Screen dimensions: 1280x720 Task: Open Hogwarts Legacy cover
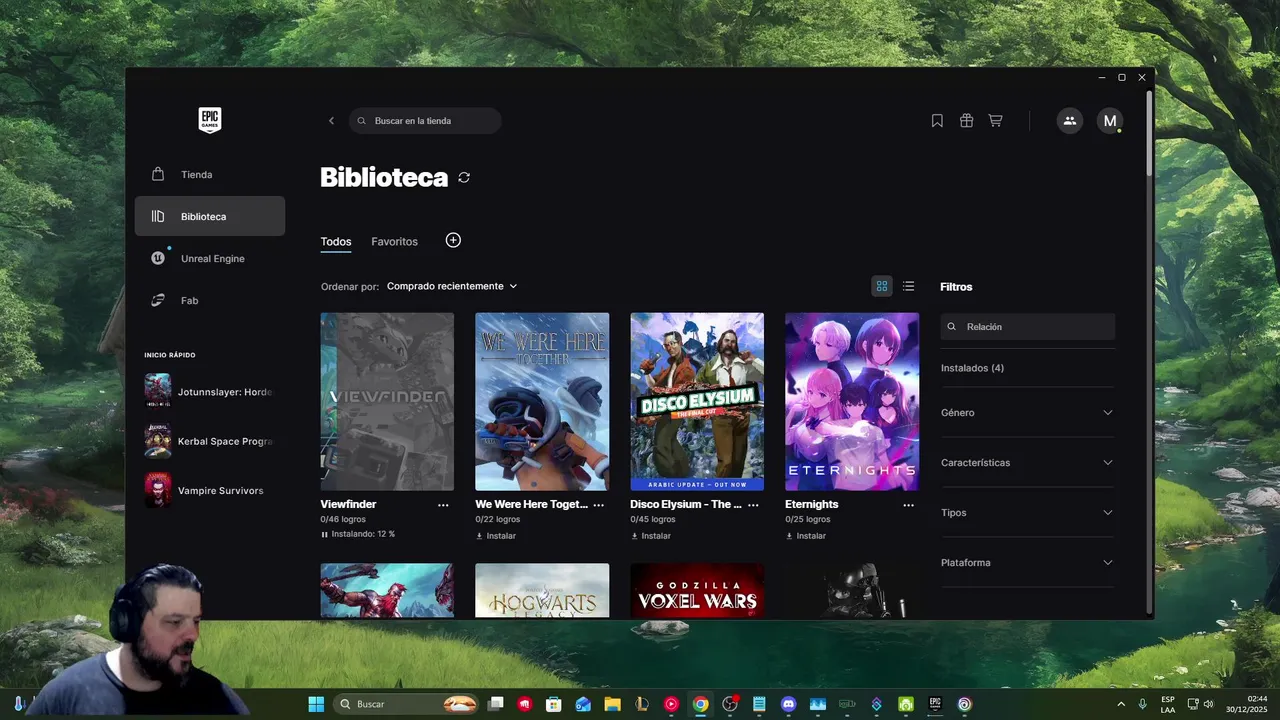coord(542,590)
